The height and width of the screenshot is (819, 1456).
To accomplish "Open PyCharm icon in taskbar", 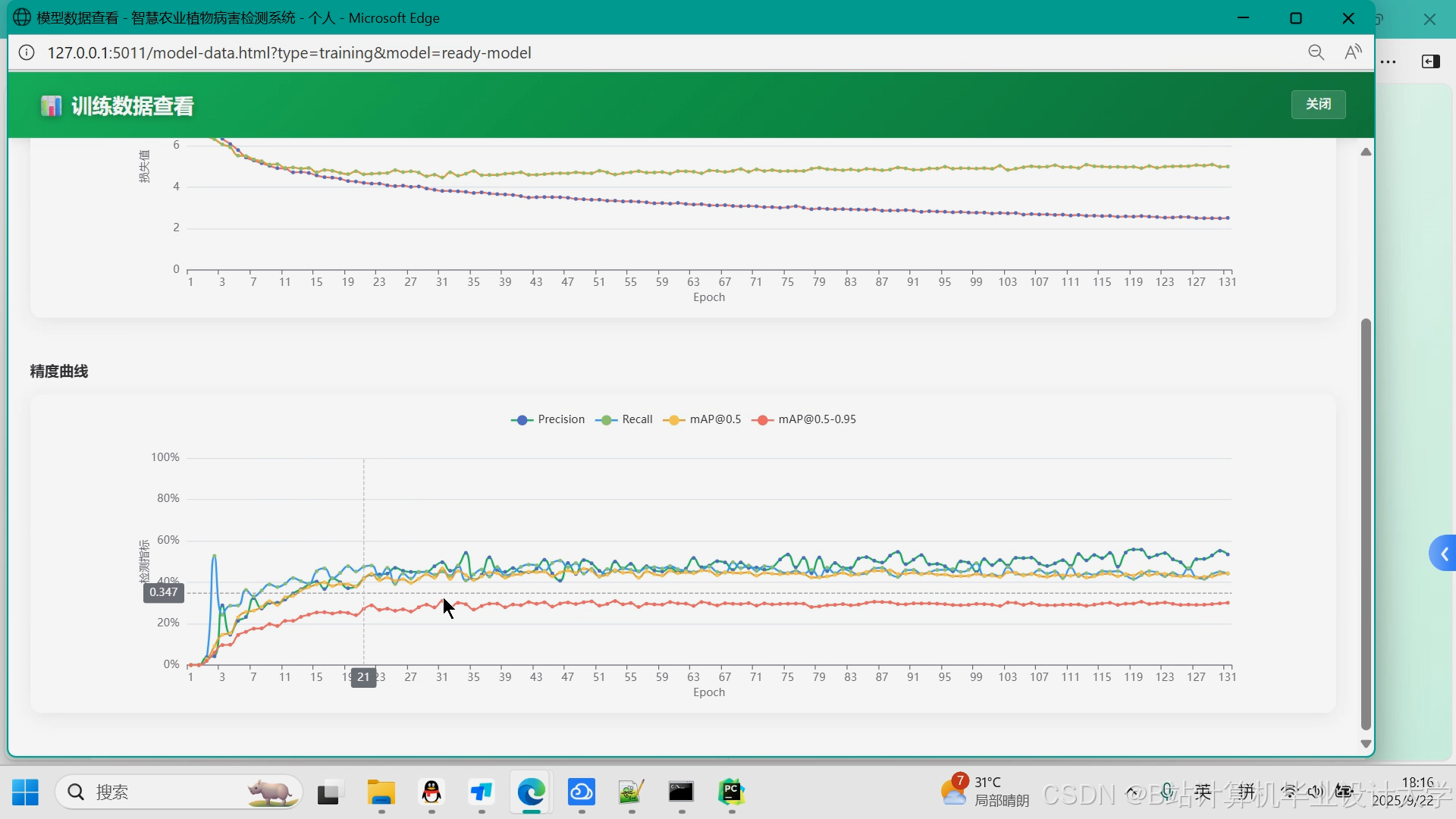I will pos(731,792).
